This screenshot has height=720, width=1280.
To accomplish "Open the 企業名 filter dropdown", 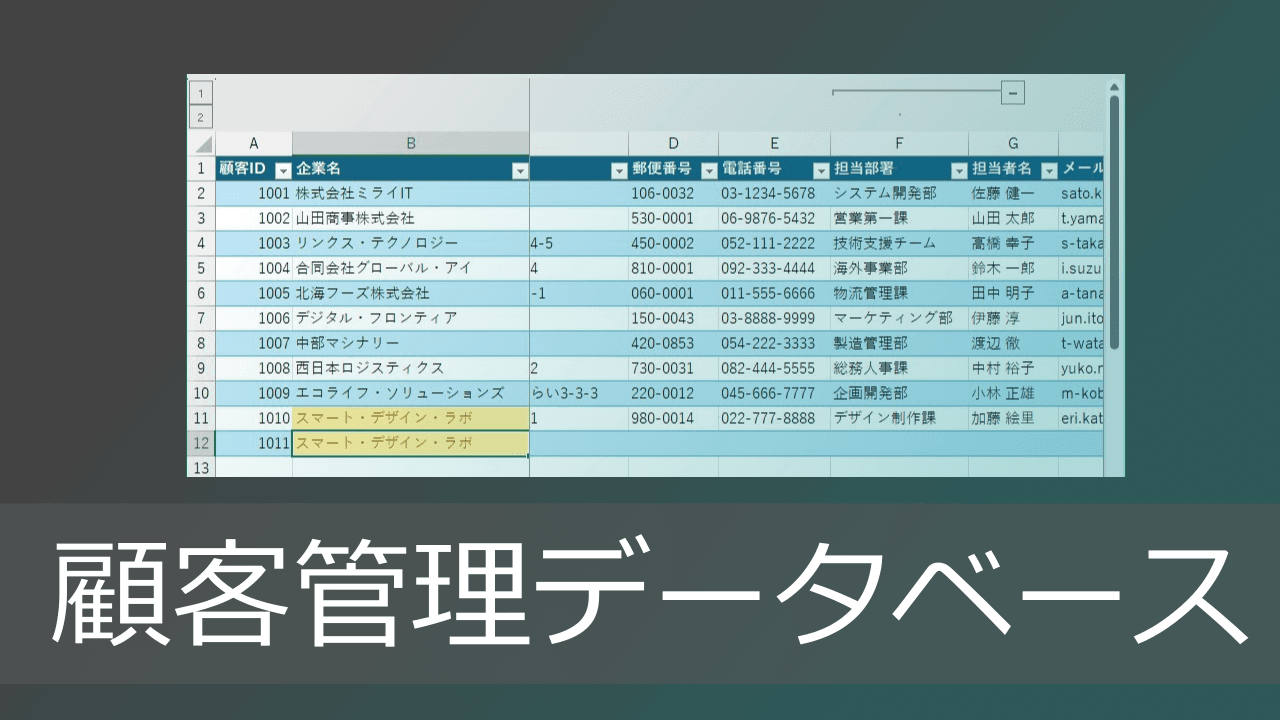I will (x=519, y=169).
